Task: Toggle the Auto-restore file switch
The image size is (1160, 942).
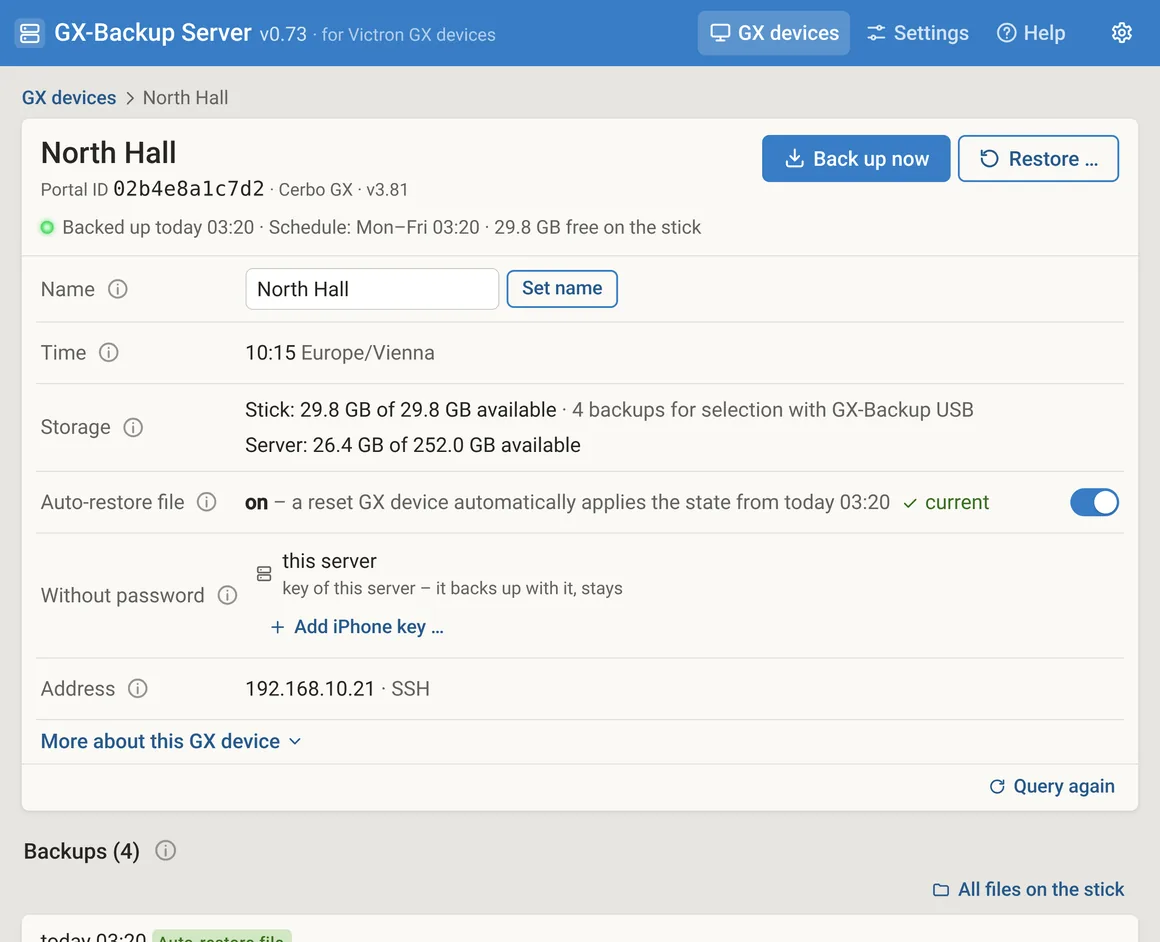Action: pos(1094,502)
